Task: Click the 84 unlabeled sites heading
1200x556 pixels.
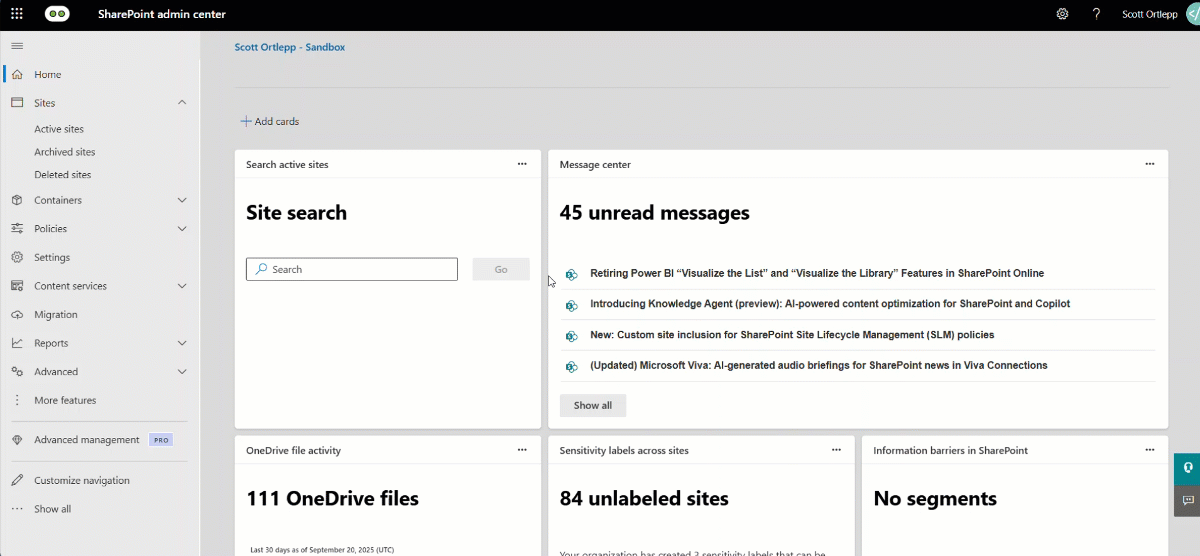Action: pos(644,498)
